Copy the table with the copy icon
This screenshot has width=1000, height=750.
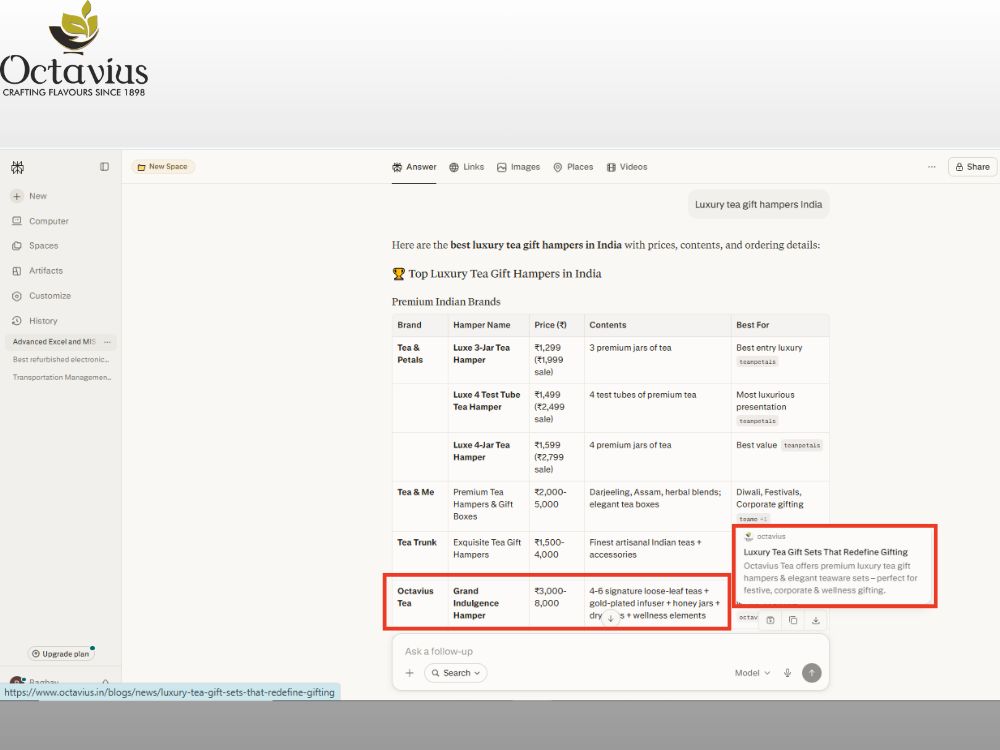point(793,620)
